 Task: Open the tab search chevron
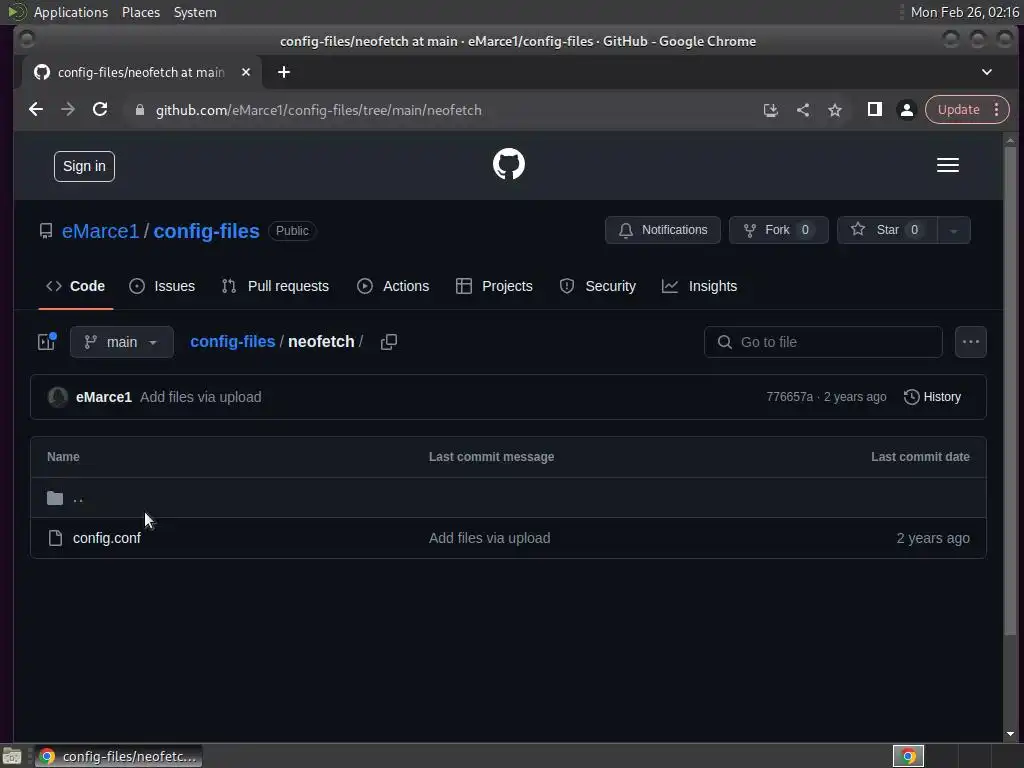[x=987, y=72]
